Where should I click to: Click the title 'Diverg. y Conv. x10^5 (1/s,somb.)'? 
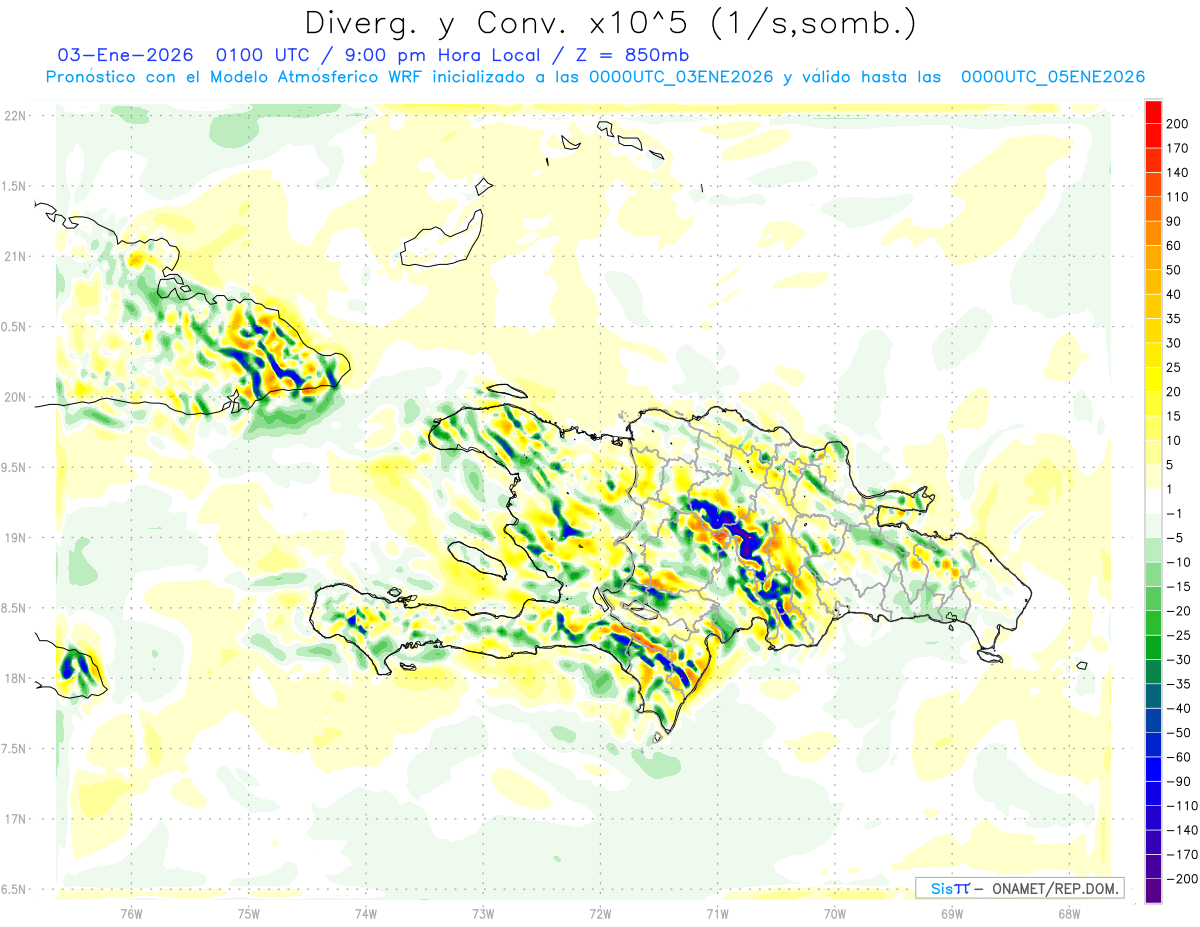point(610,22)
